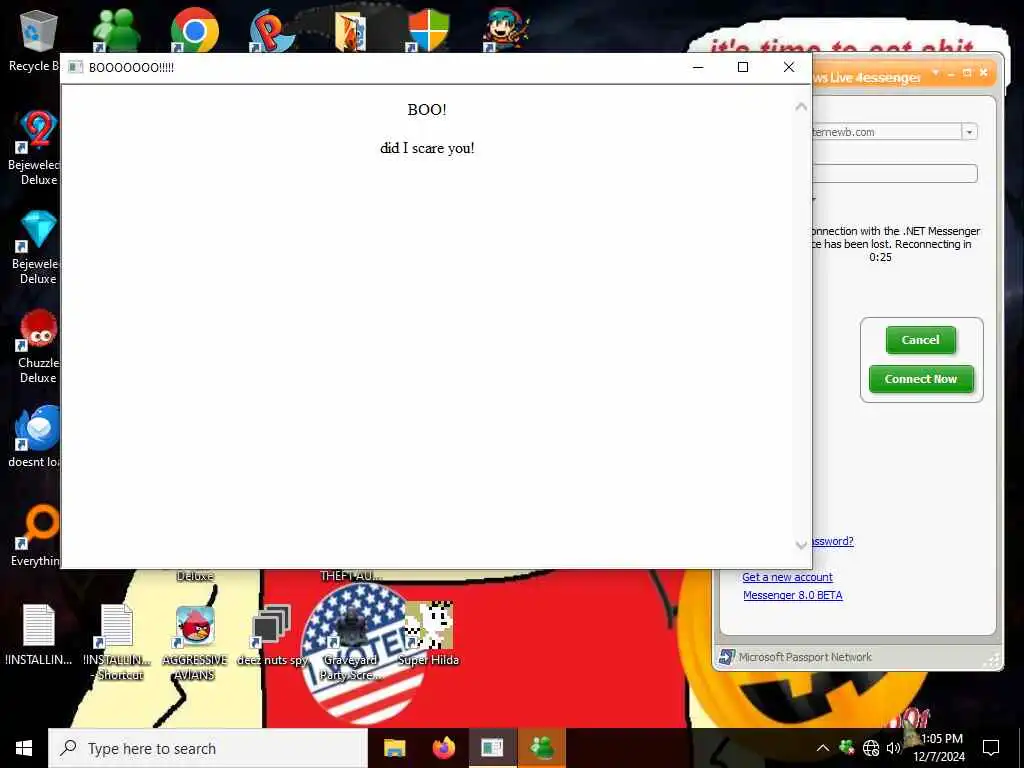The height and width of the screenshot is (768, 1024).
Task: Expand the Messenger email address dropdown
Action: [x=969, y=132]
